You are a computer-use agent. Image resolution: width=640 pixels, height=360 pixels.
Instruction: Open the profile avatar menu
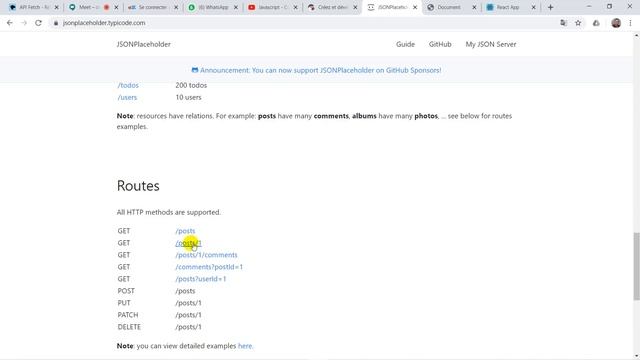[616, 23]
